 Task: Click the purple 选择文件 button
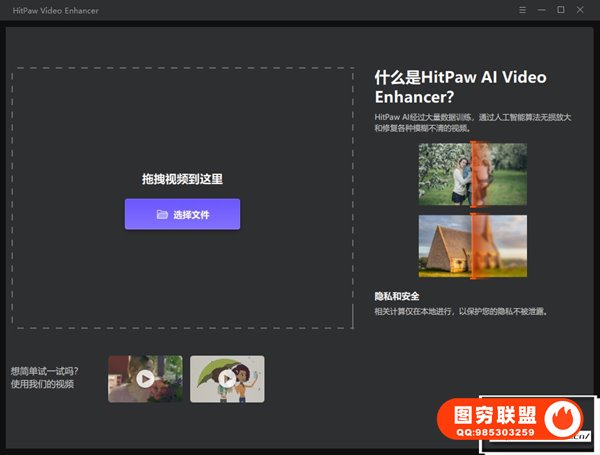[x=182, y=214]
